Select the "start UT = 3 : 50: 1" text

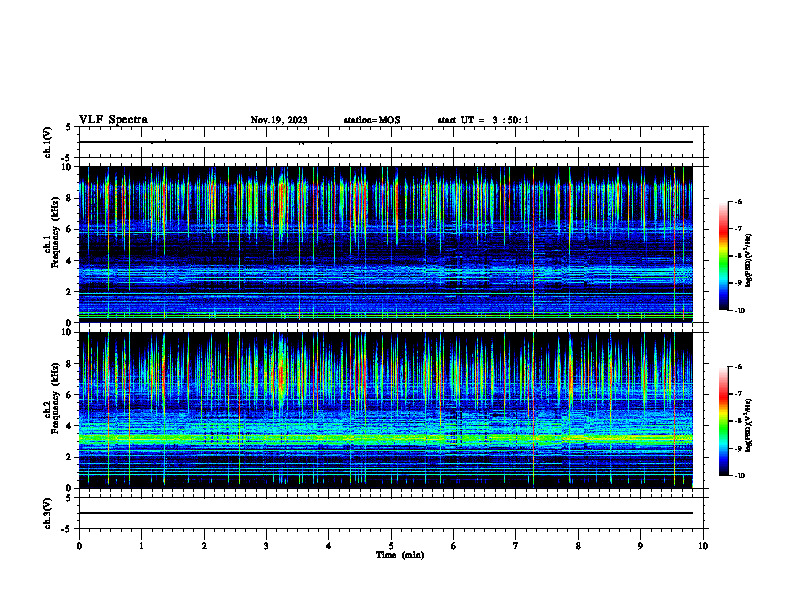(483, 120)
